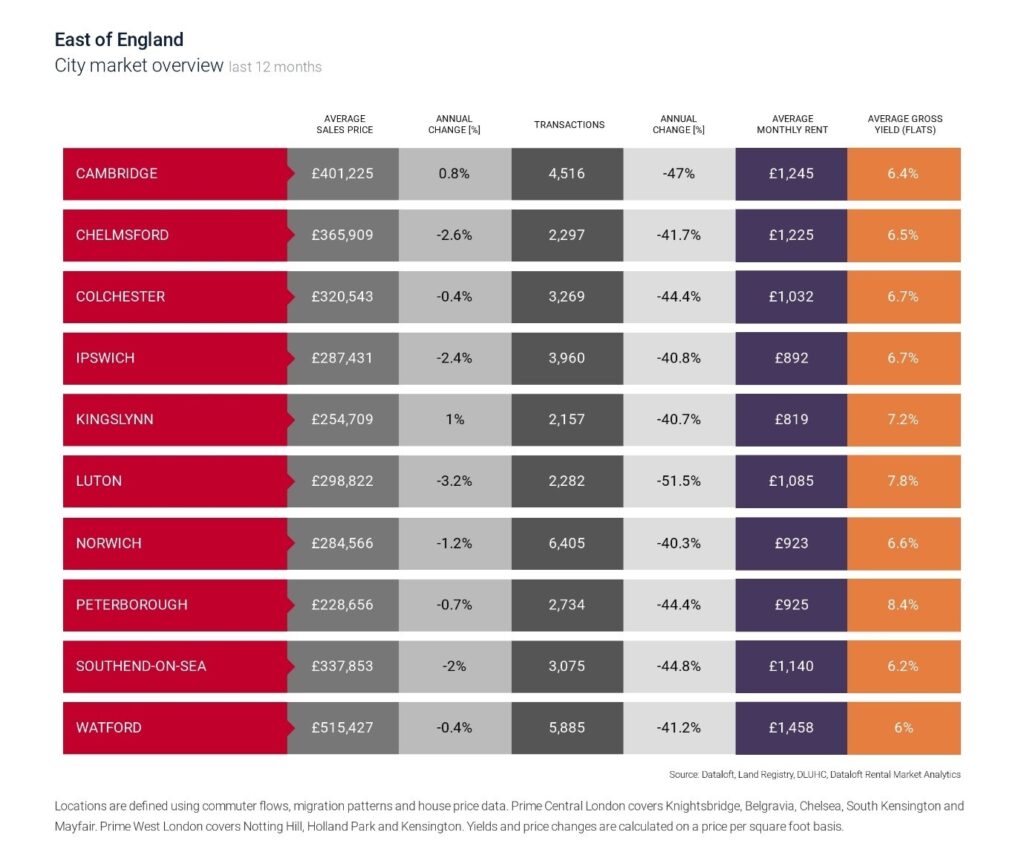Select the WATFORD city row label
The height and width of the screenshot is (864, 1024).
108,728
